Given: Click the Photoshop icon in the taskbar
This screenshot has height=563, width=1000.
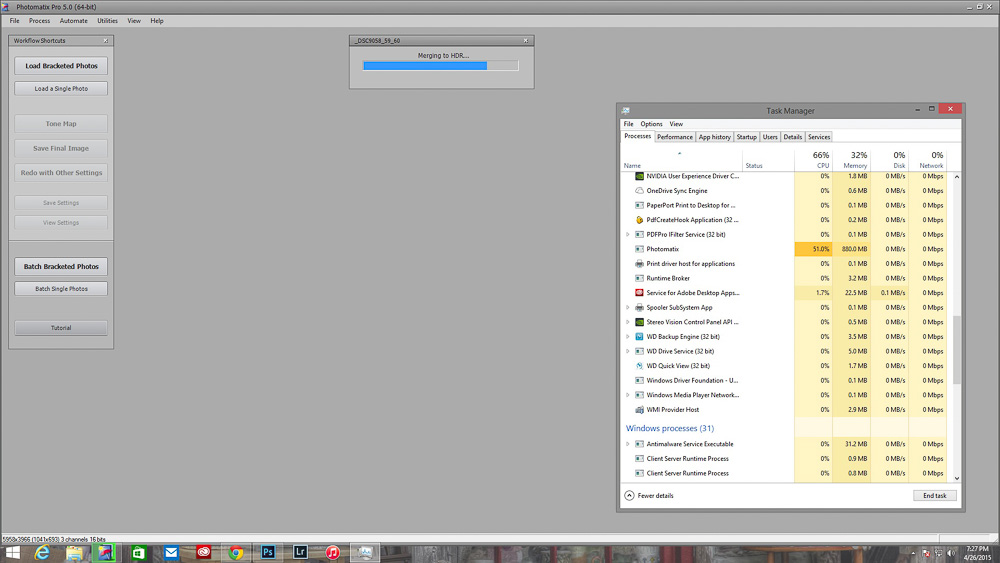Looking at the screenshot, I should [268, 552].
